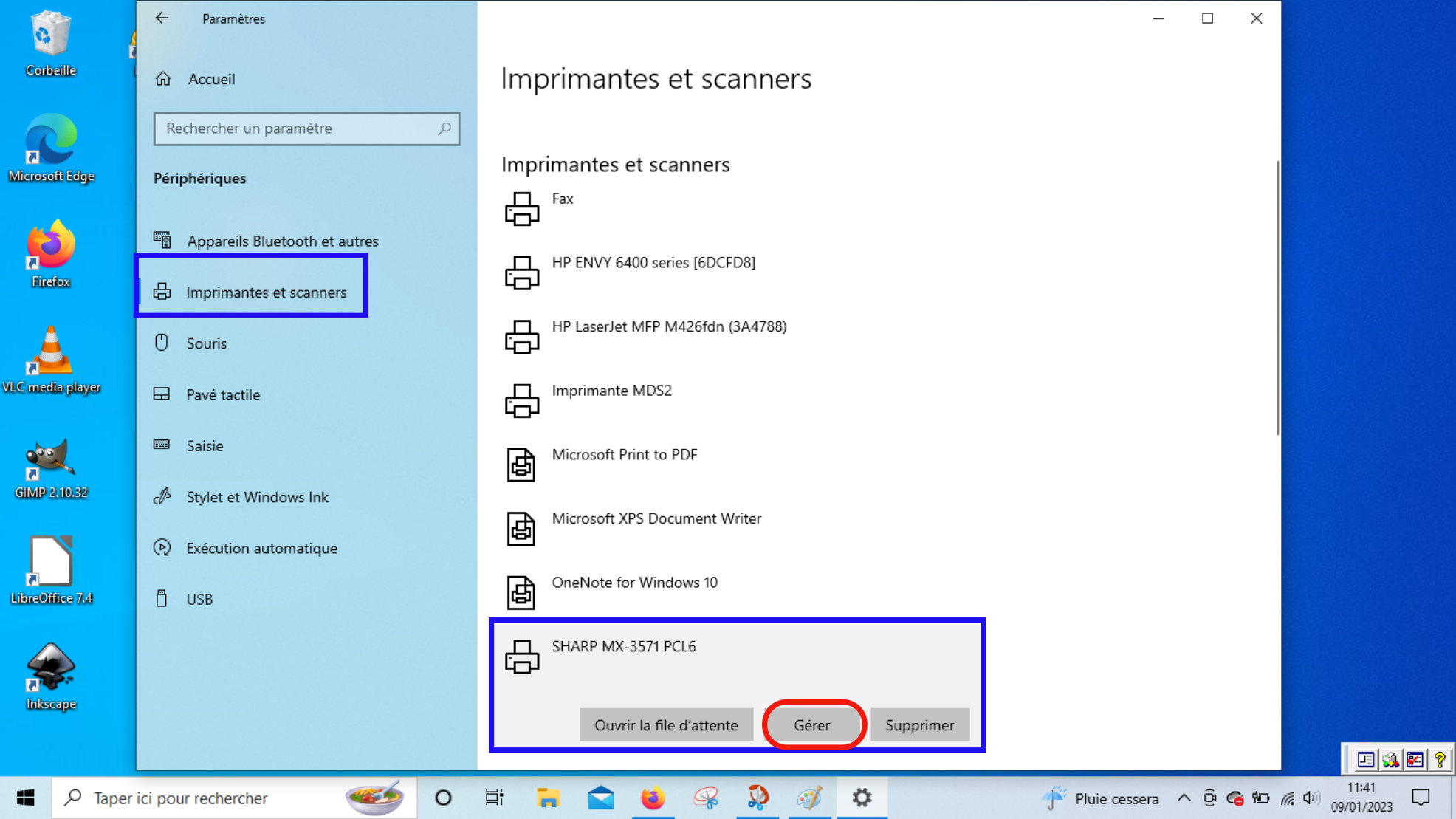
Task: Click the Fax printer icon
Action: (x=522, y=209)
